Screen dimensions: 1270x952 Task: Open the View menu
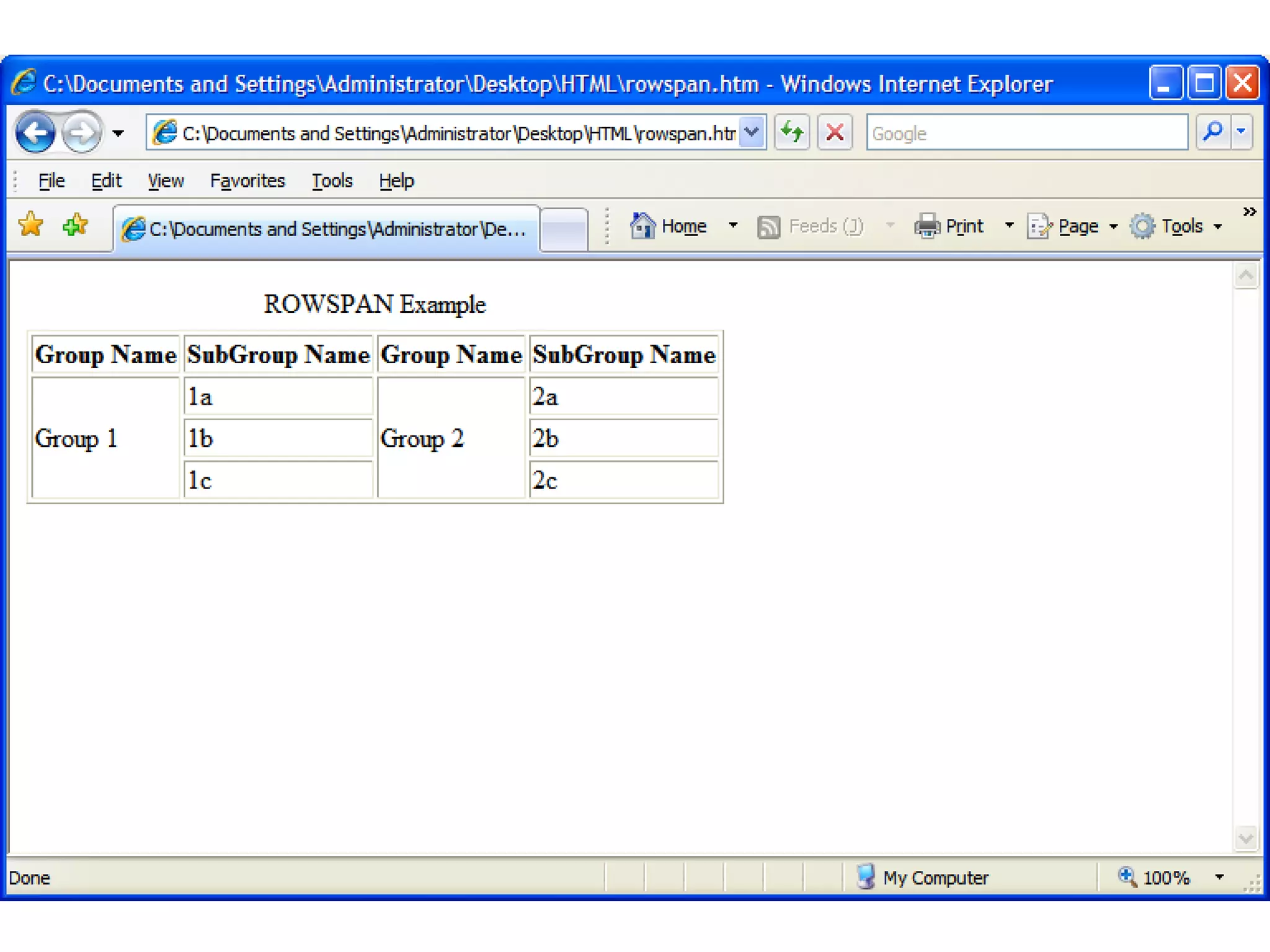click(165, 181)
